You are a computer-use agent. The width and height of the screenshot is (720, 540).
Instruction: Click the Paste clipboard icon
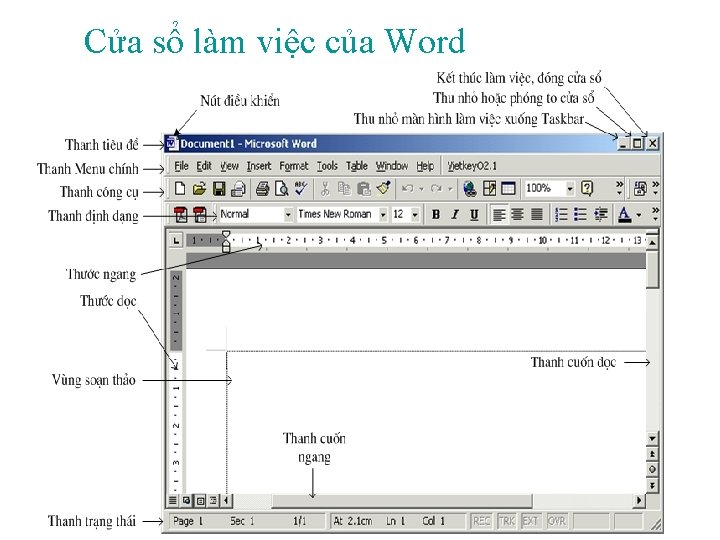(x=364, y=189)
